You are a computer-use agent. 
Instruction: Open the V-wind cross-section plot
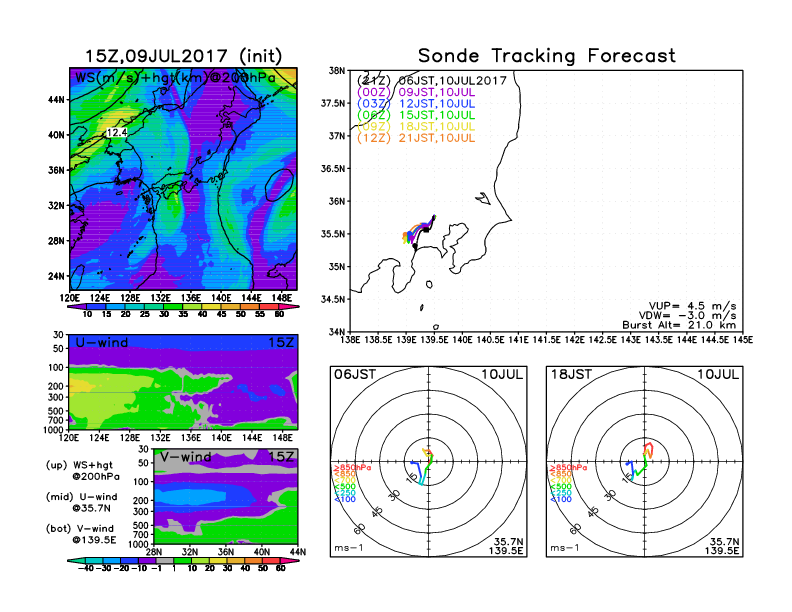coord(225,496)
